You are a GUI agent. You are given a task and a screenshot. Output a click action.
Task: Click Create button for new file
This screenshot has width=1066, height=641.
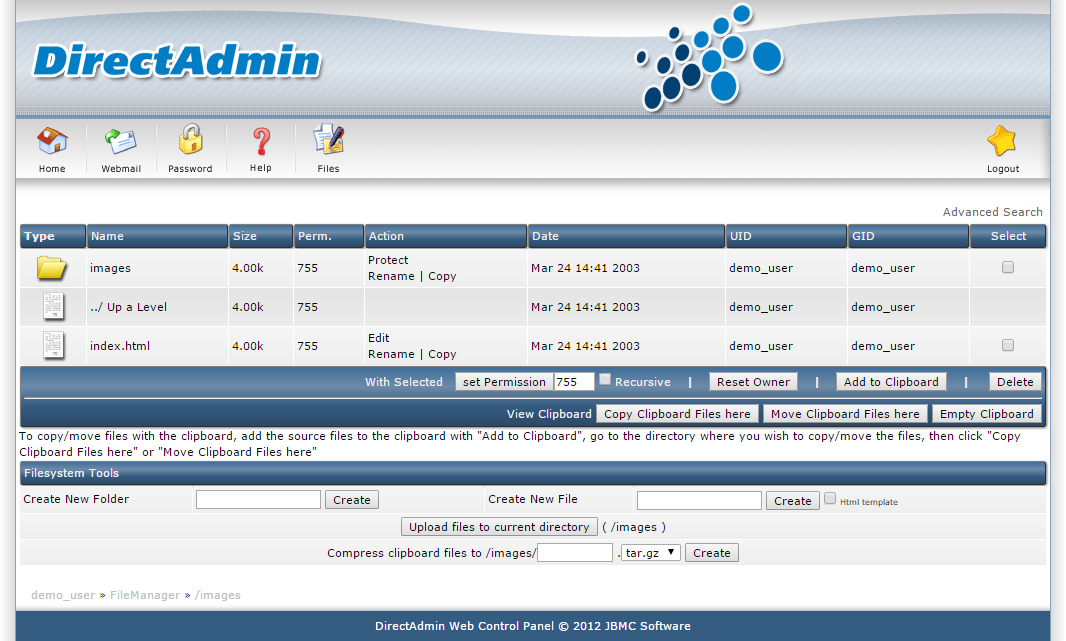793,501
